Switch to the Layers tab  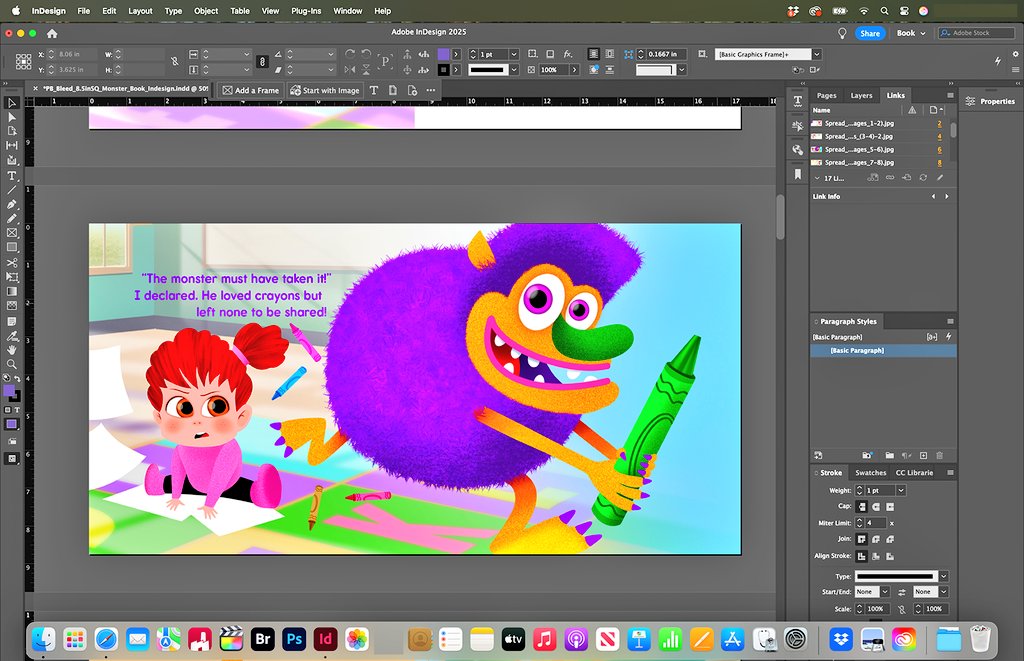861,95
